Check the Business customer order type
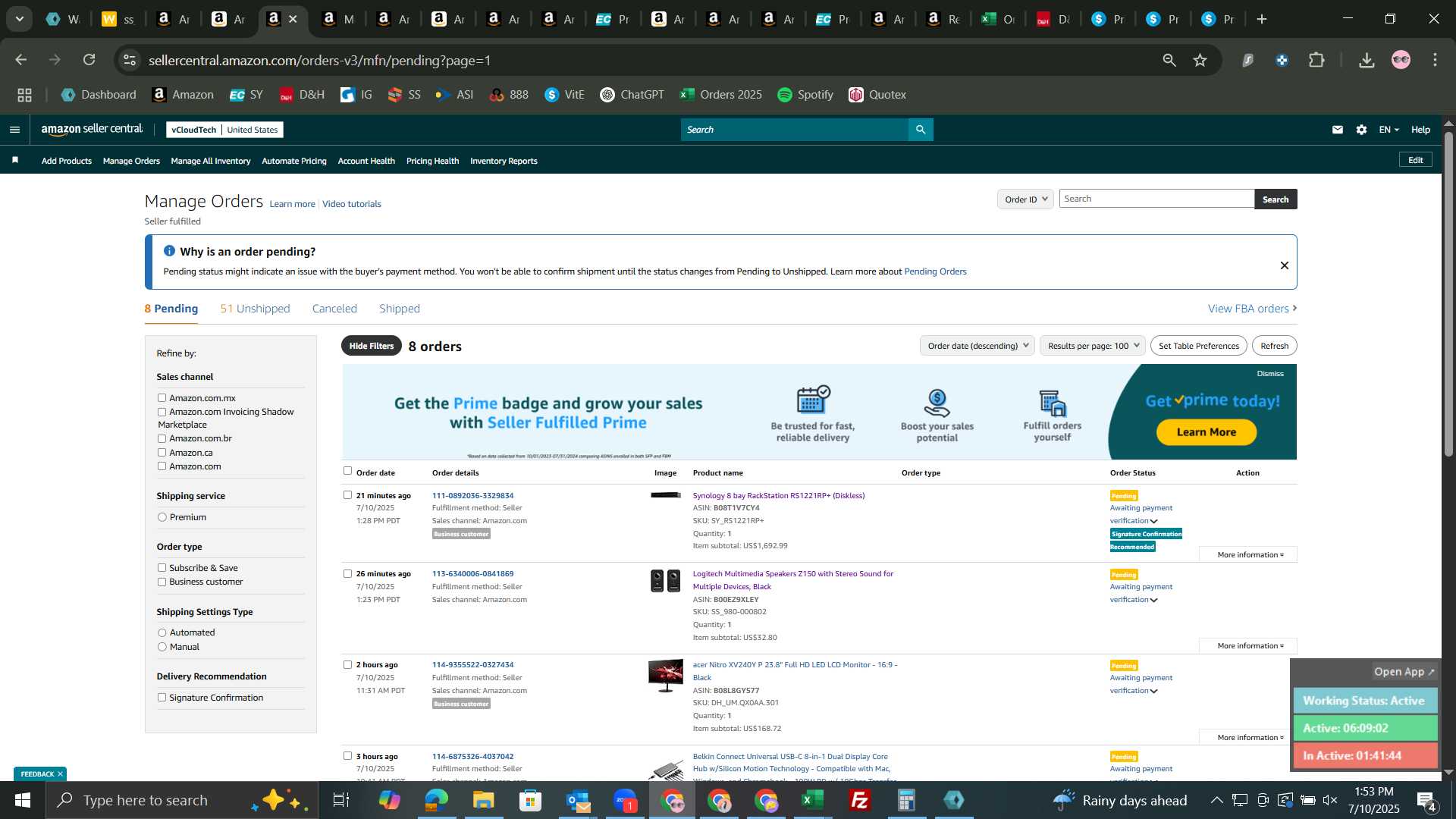 tap(162, 582)
